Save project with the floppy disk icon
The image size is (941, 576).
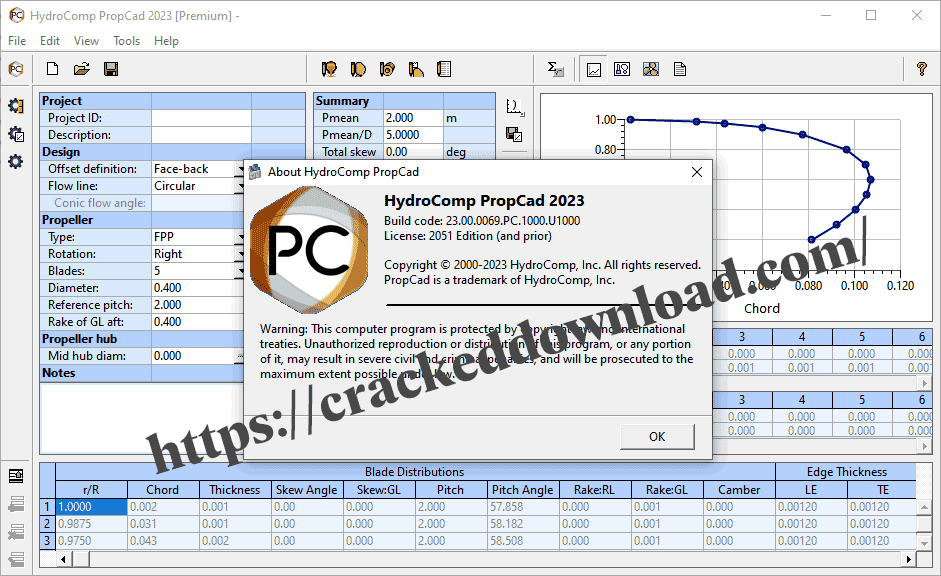pos(111,69)
